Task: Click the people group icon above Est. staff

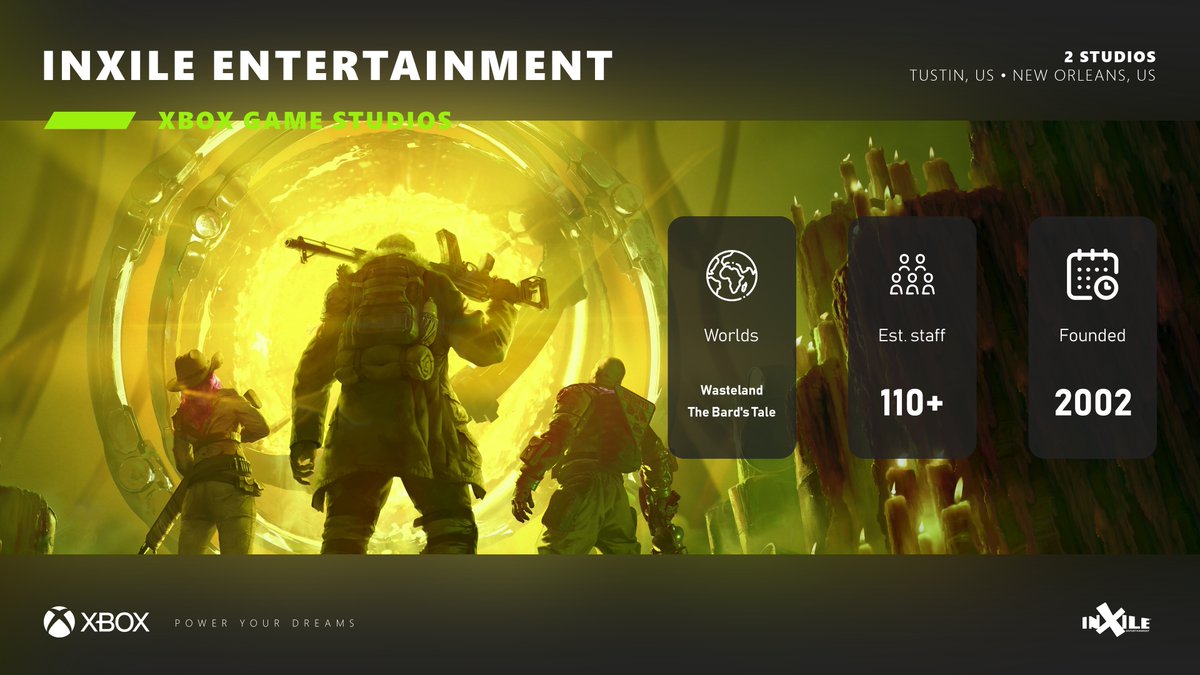Action: pyautogui.click(x=912, y=275)
